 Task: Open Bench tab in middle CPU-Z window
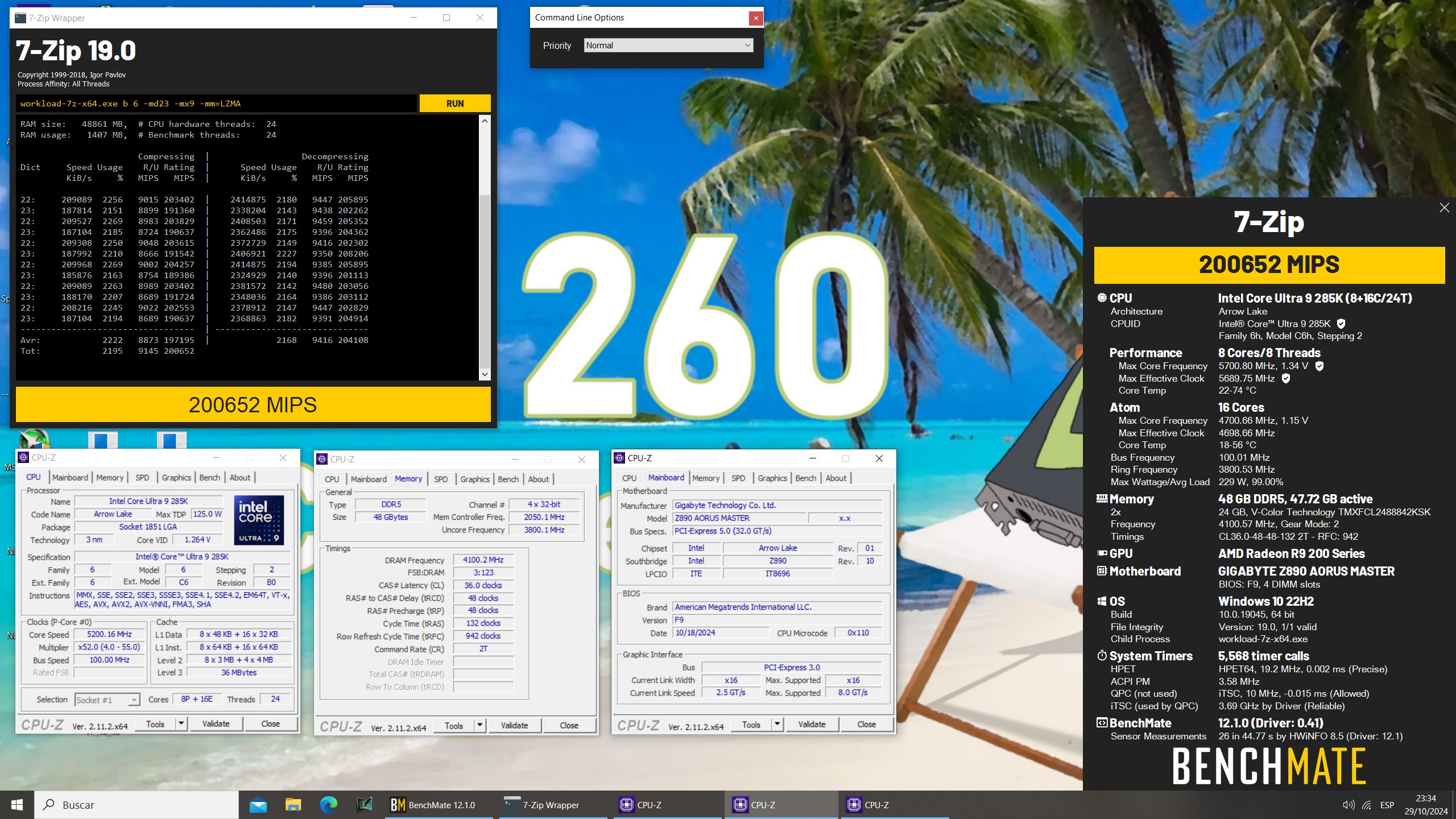[x=508, y=479]
